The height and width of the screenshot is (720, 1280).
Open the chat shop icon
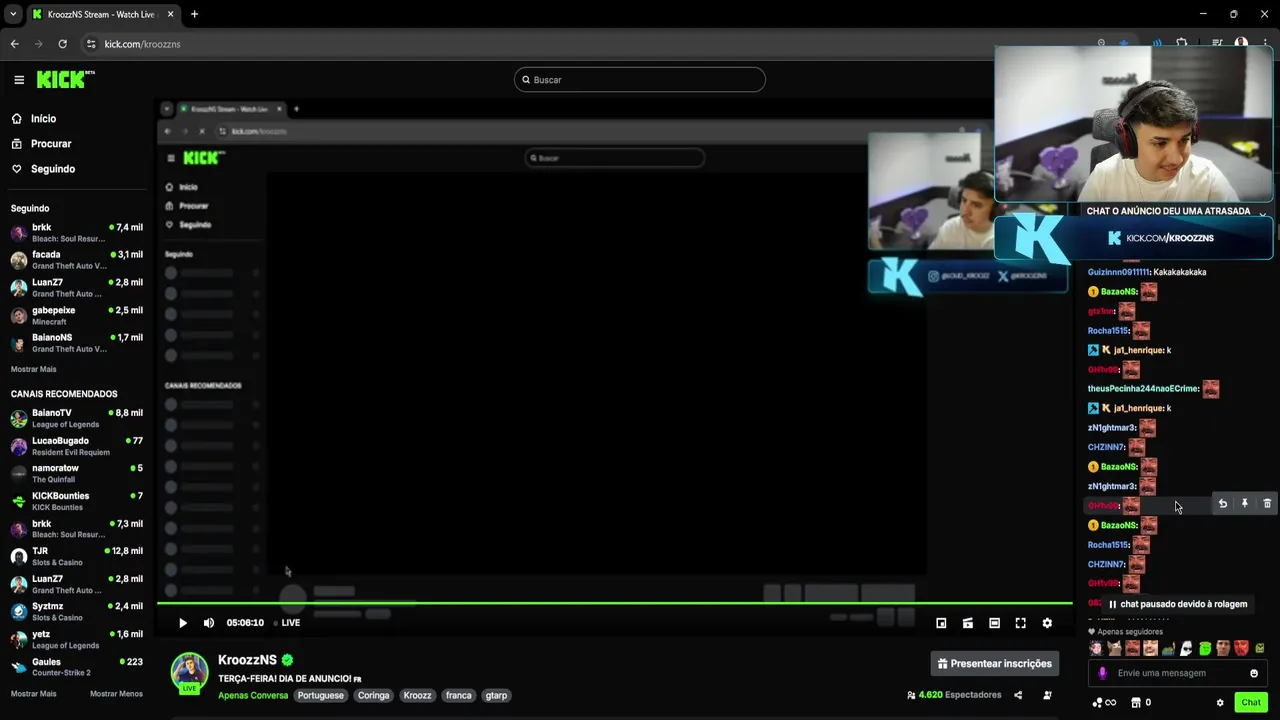click(x=1135, y=703)
